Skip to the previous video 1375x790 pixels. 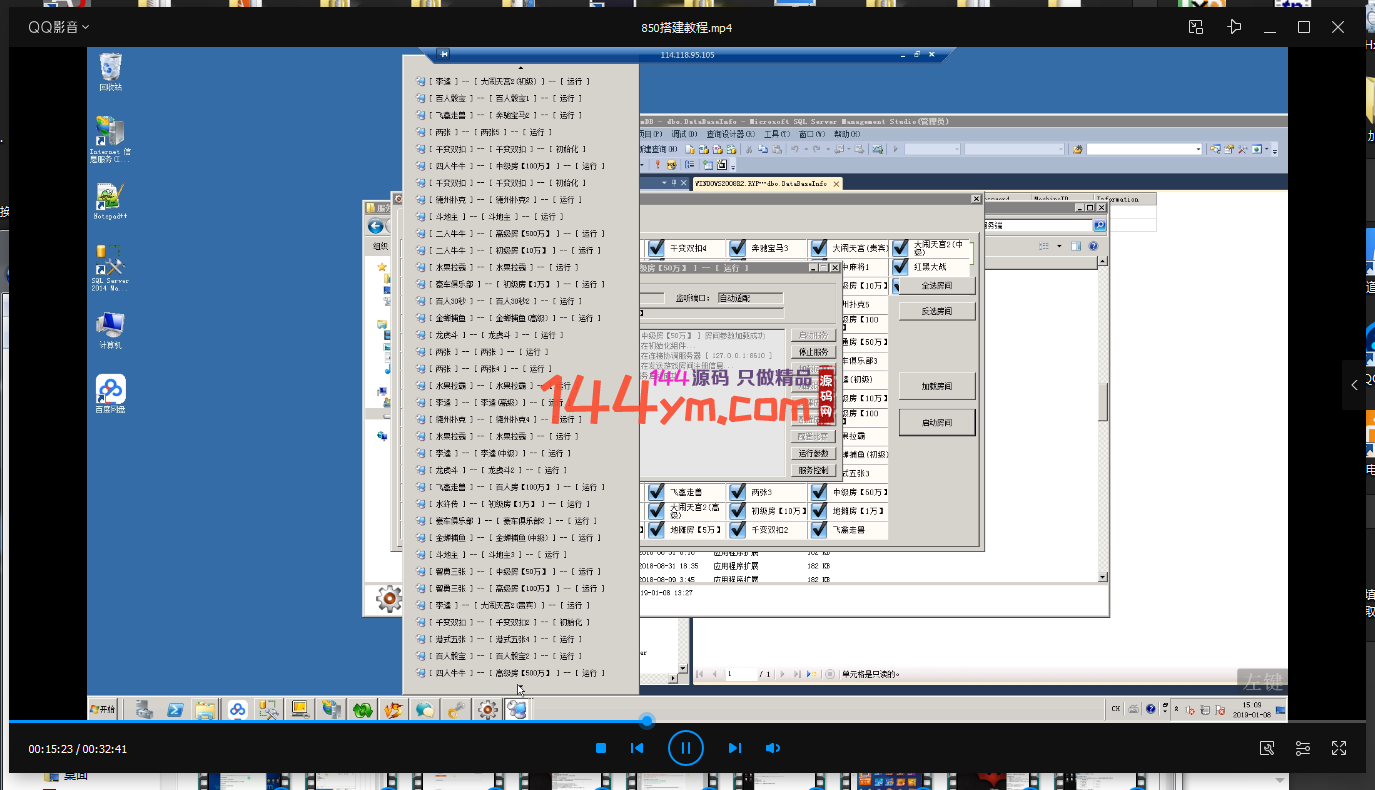click(637, 748)
